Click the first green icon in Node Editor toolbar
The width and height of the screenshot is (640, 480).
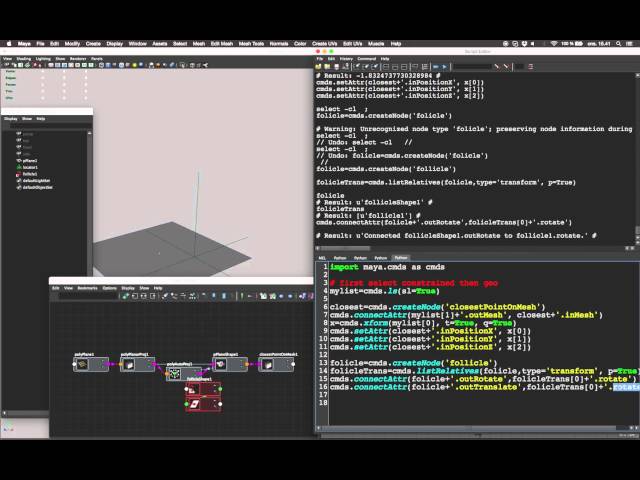(126, 296)
